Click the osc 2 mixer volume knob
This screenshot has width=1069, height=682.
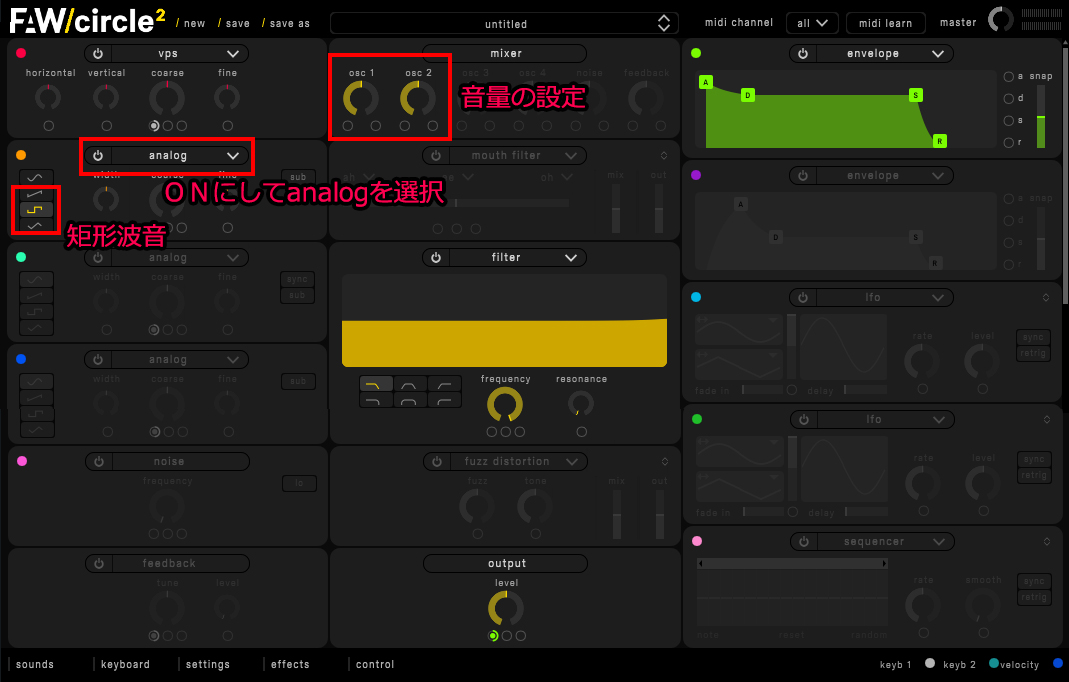click(418, 98)
